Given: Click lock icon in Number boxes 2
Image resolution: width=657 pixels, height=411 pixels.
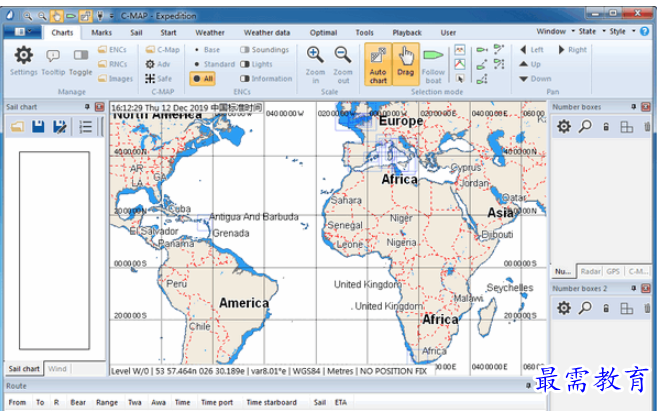Looking at the screenshot, I should point(606,308).
